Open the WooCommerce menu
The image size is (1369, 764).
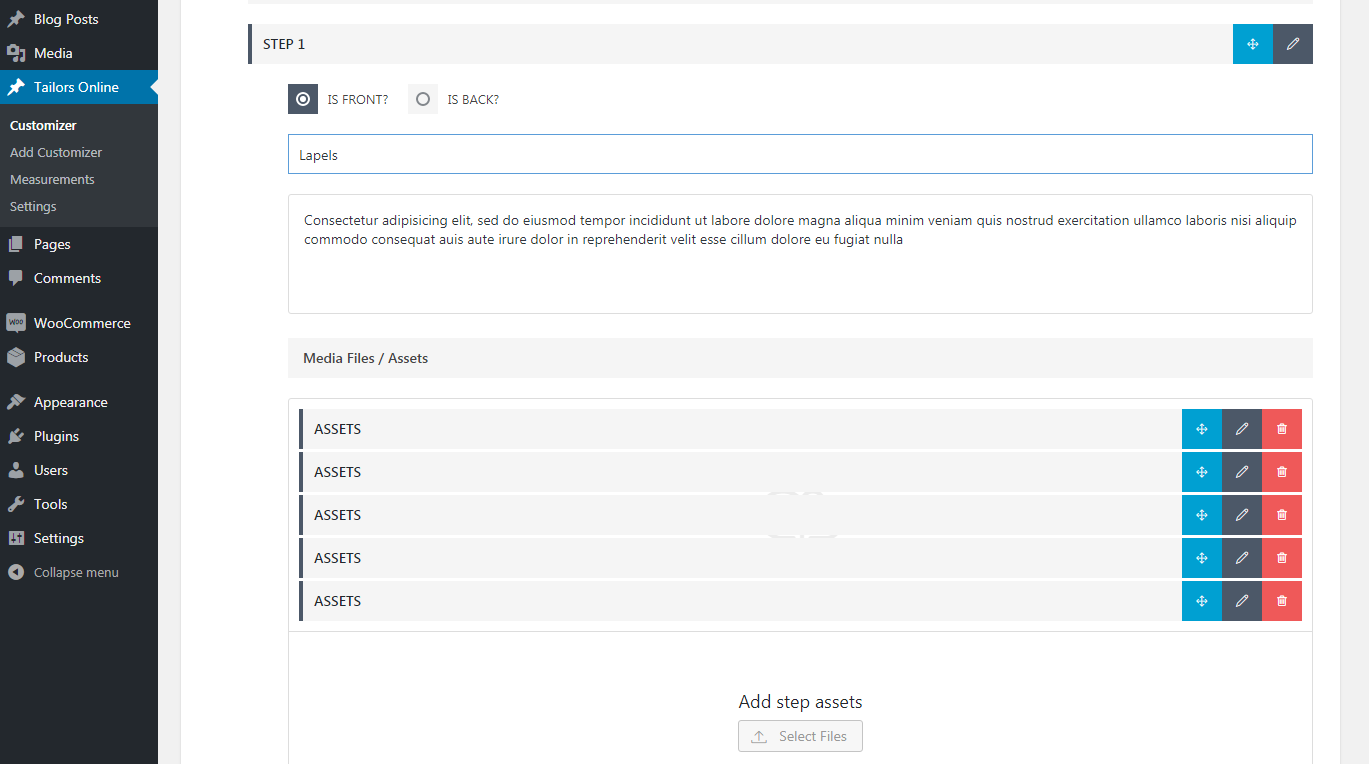pos(81,323)
